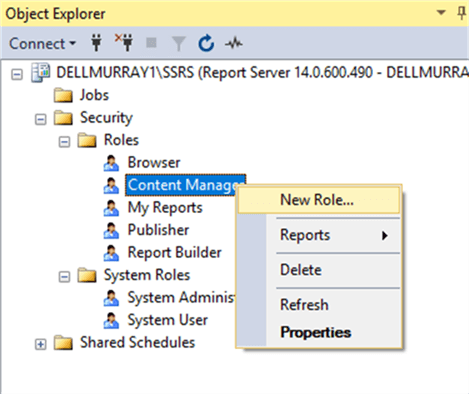
Task: Click the Stop square toolbar icon
Action: [151, 43]
